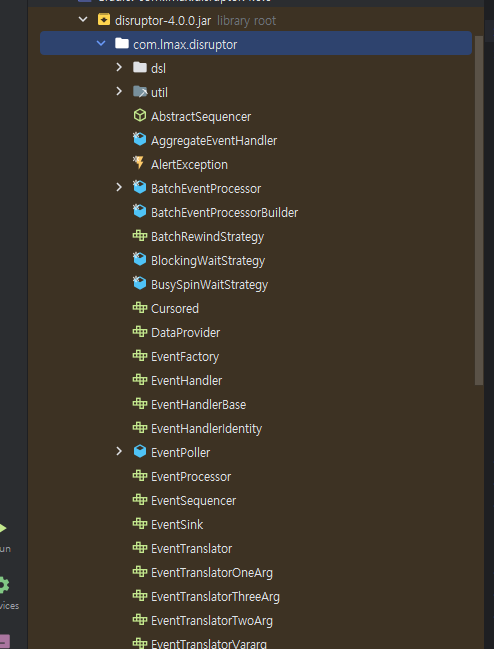This screenshot has width=494, height=649.
Task: Click the BusySpinWaitStrategy class icon
Action: coord(139,283)
